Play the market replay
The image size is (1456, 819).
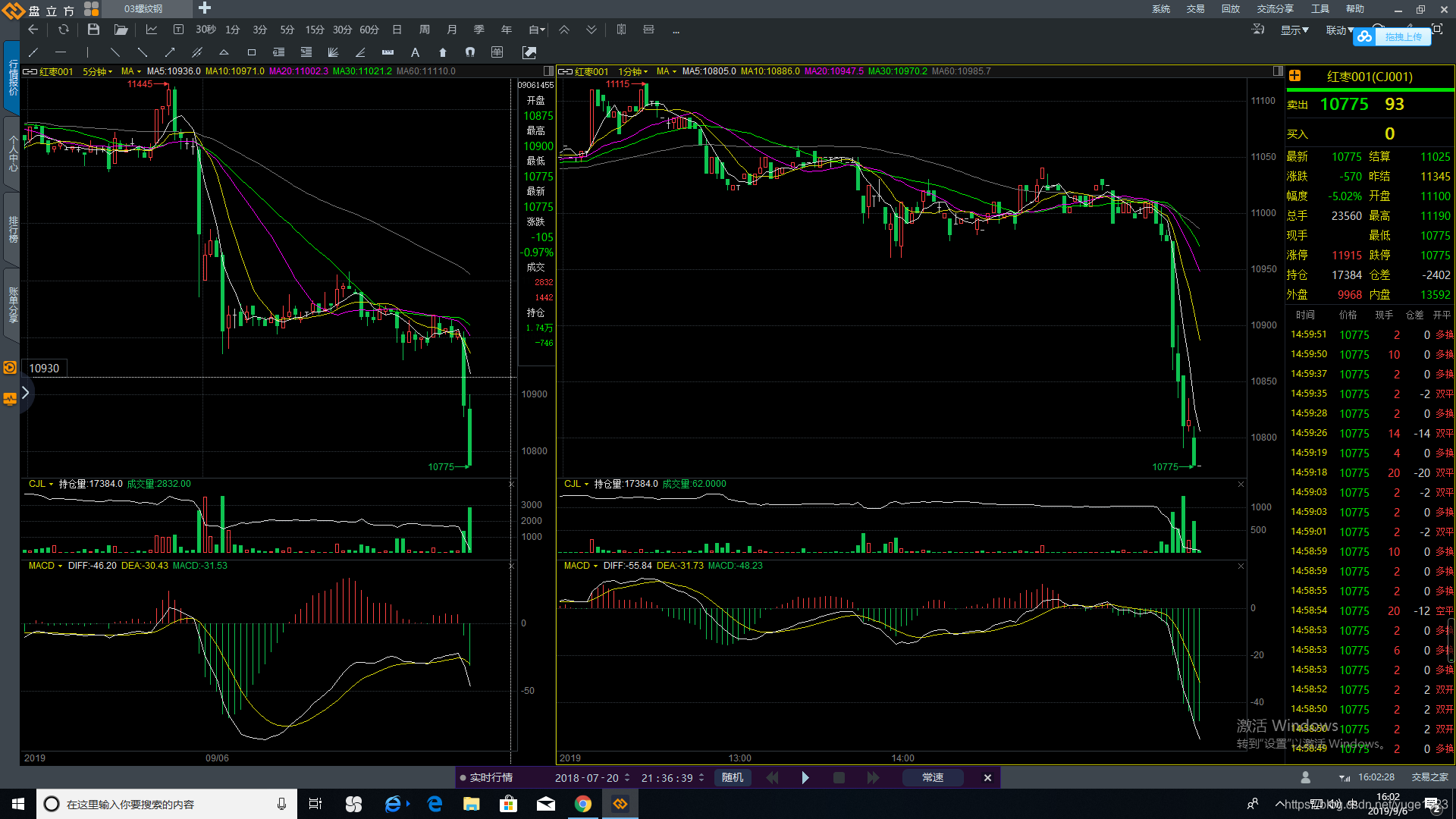pos(805,777)
